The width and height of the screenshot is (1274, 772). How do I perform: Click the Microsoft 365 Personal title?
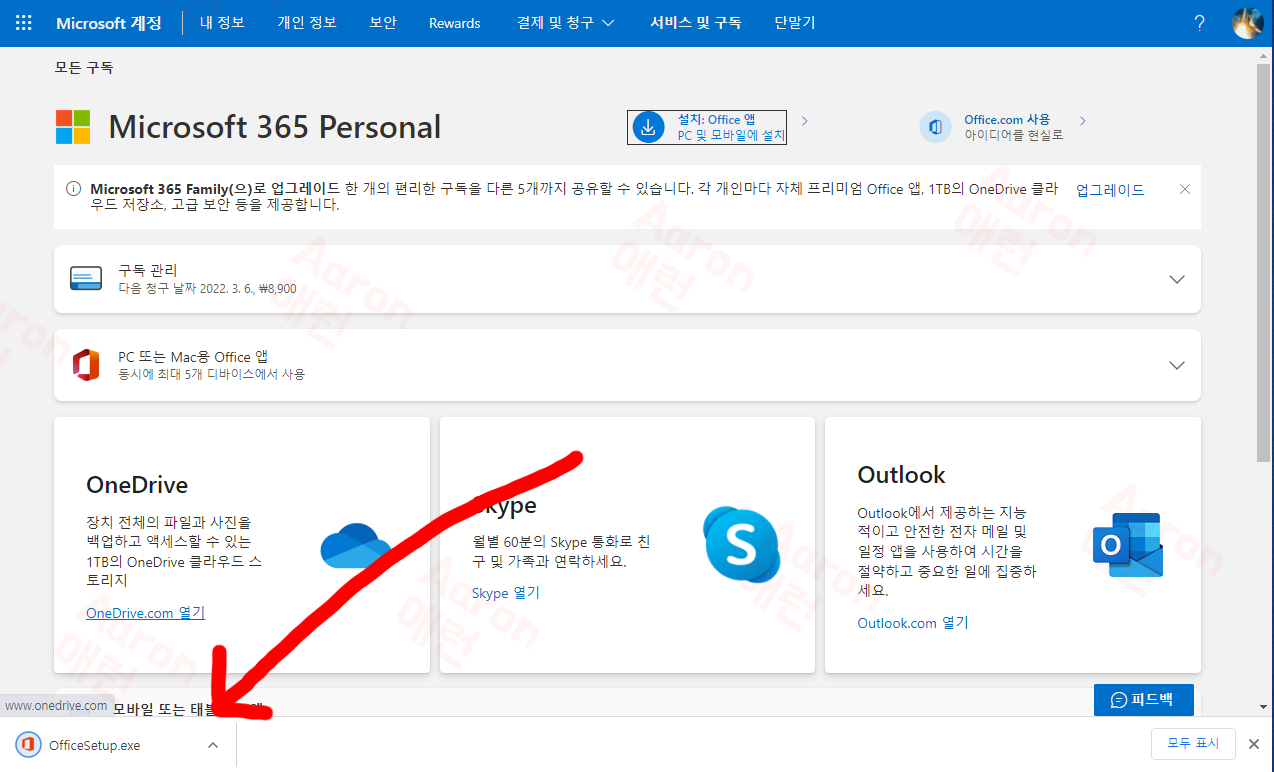(275, 127)
